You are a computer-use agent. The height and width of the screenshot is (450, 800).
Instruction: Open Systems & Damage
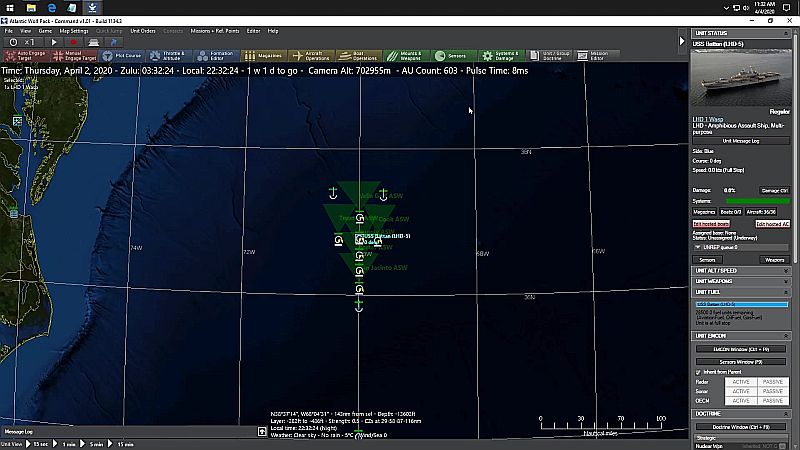point(500,56)
